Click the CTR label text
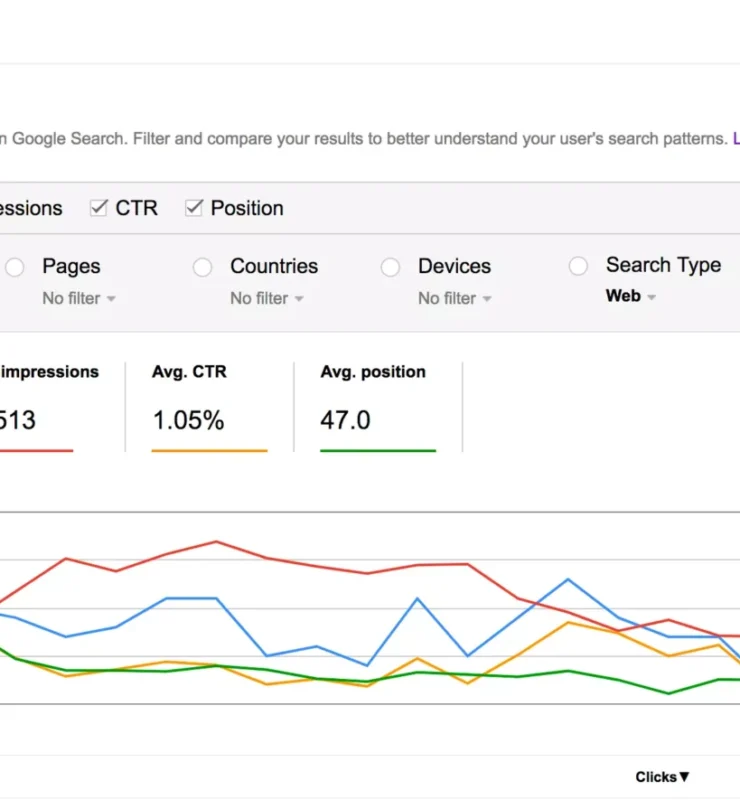 (x=136, y=208)
